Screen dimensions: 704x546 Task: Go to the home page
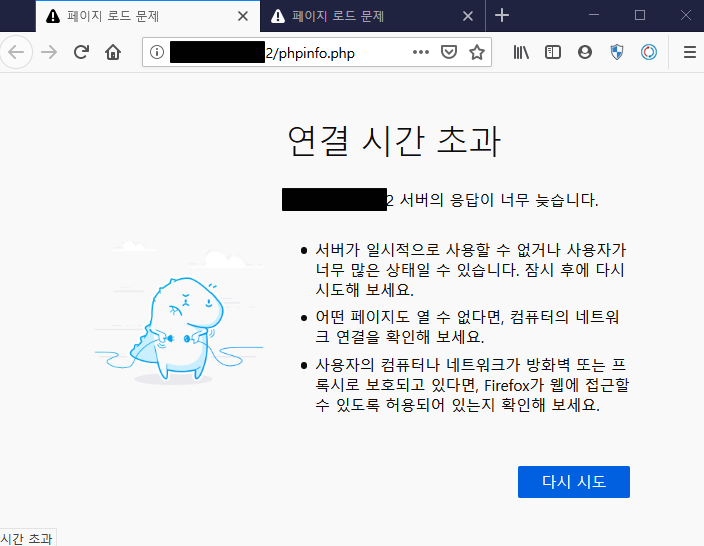coord(113,53)
